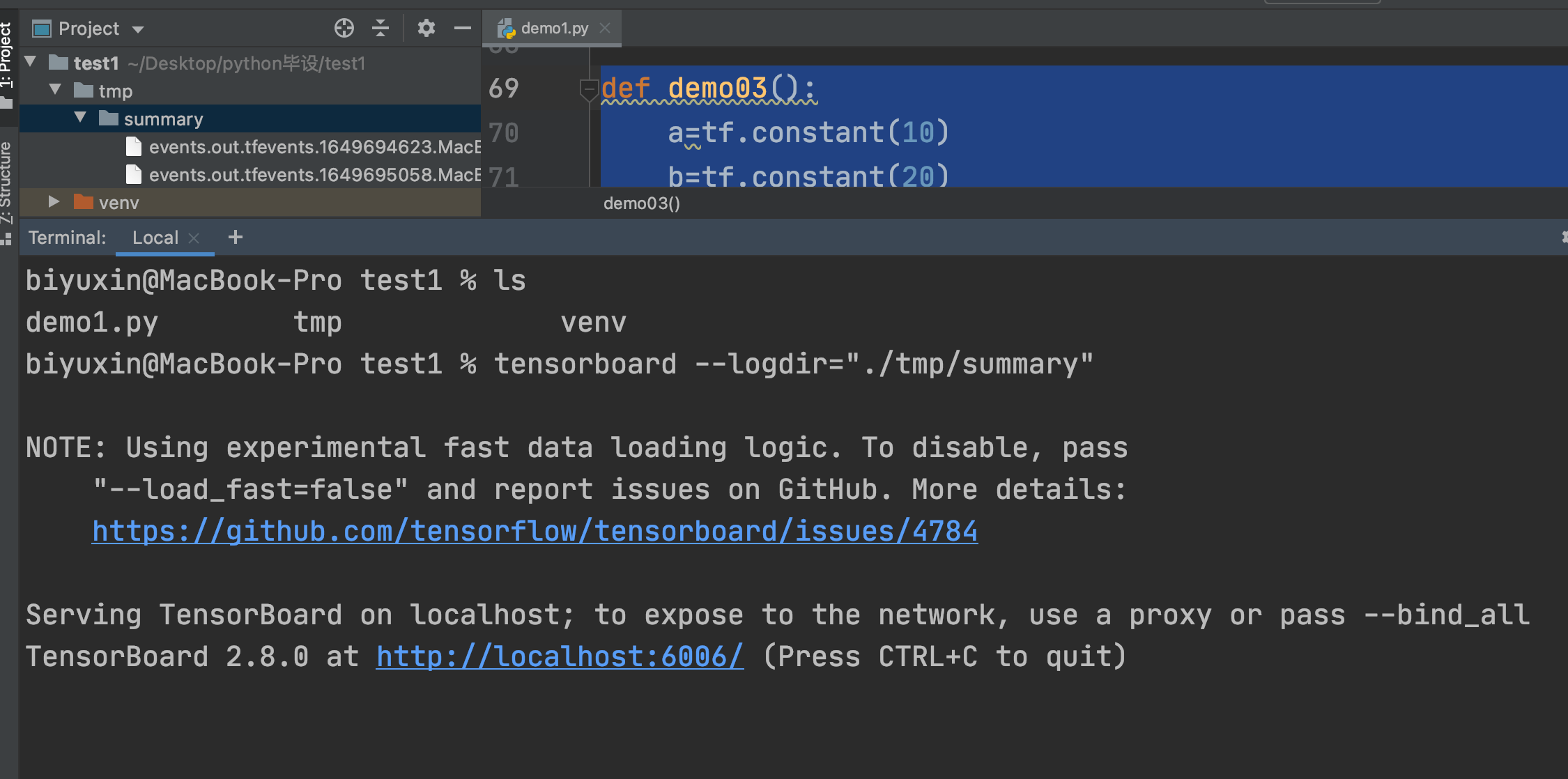Hide the Project panel with the minus icon
This screenshot has width=1568, height=779.
(x=462, y=28)
